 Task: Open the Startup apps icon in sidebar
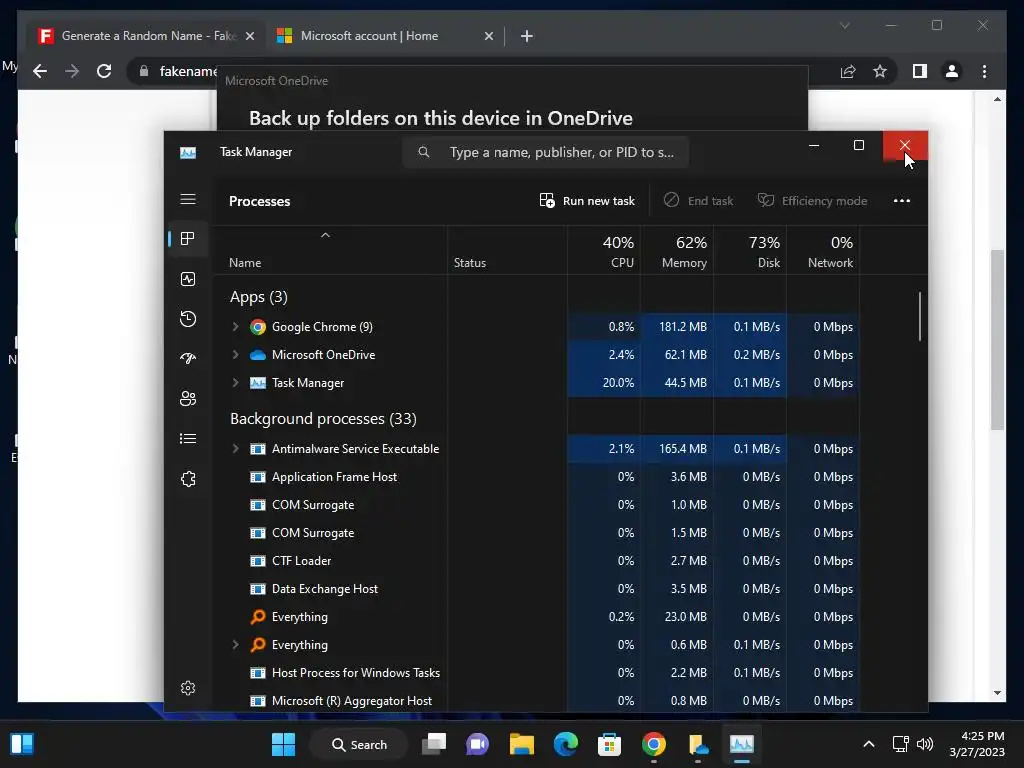tap(188, 359)
